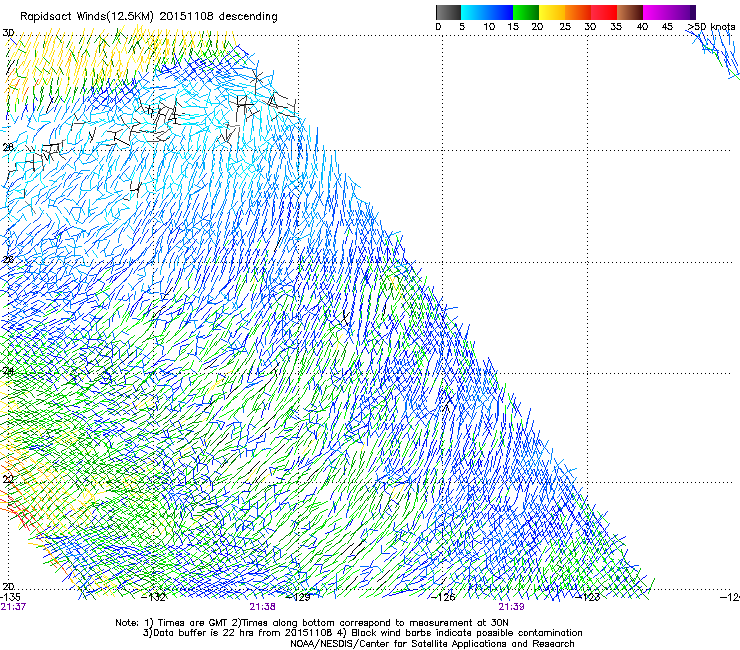Image resolution: width=740 pixels, height=650 pixels.
Task: Click the longitude label -129
Action: 299,597
